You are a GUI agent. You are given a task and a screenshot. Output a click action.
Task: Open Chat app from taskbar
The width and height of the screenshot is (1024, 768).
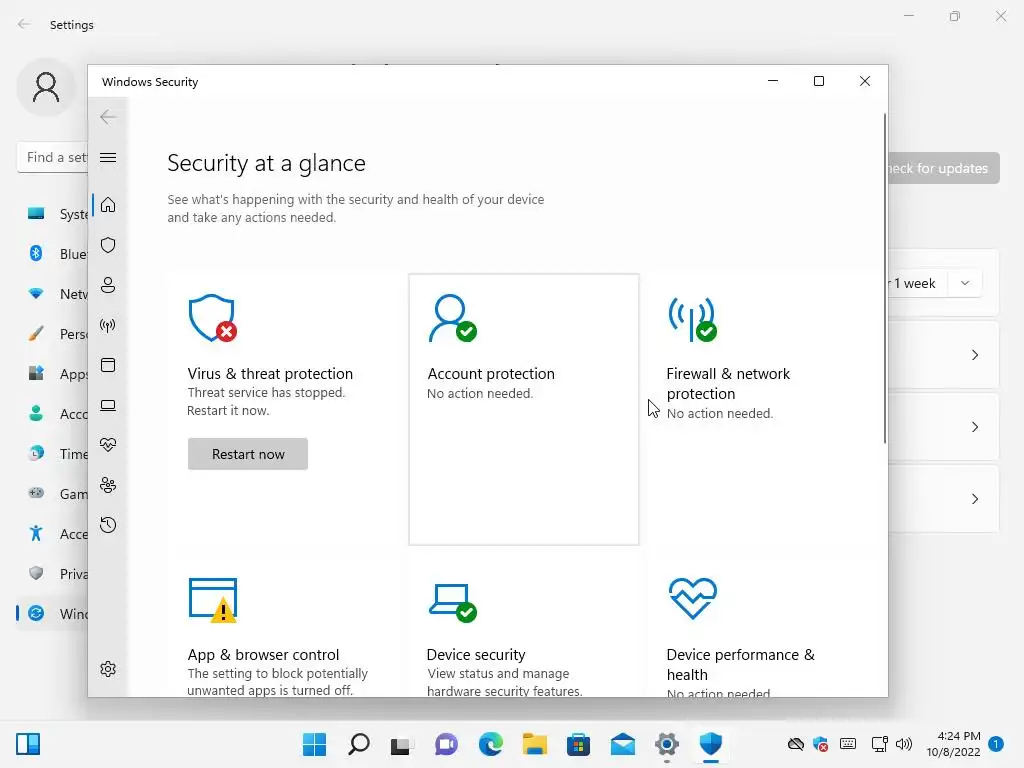(447, 744)
